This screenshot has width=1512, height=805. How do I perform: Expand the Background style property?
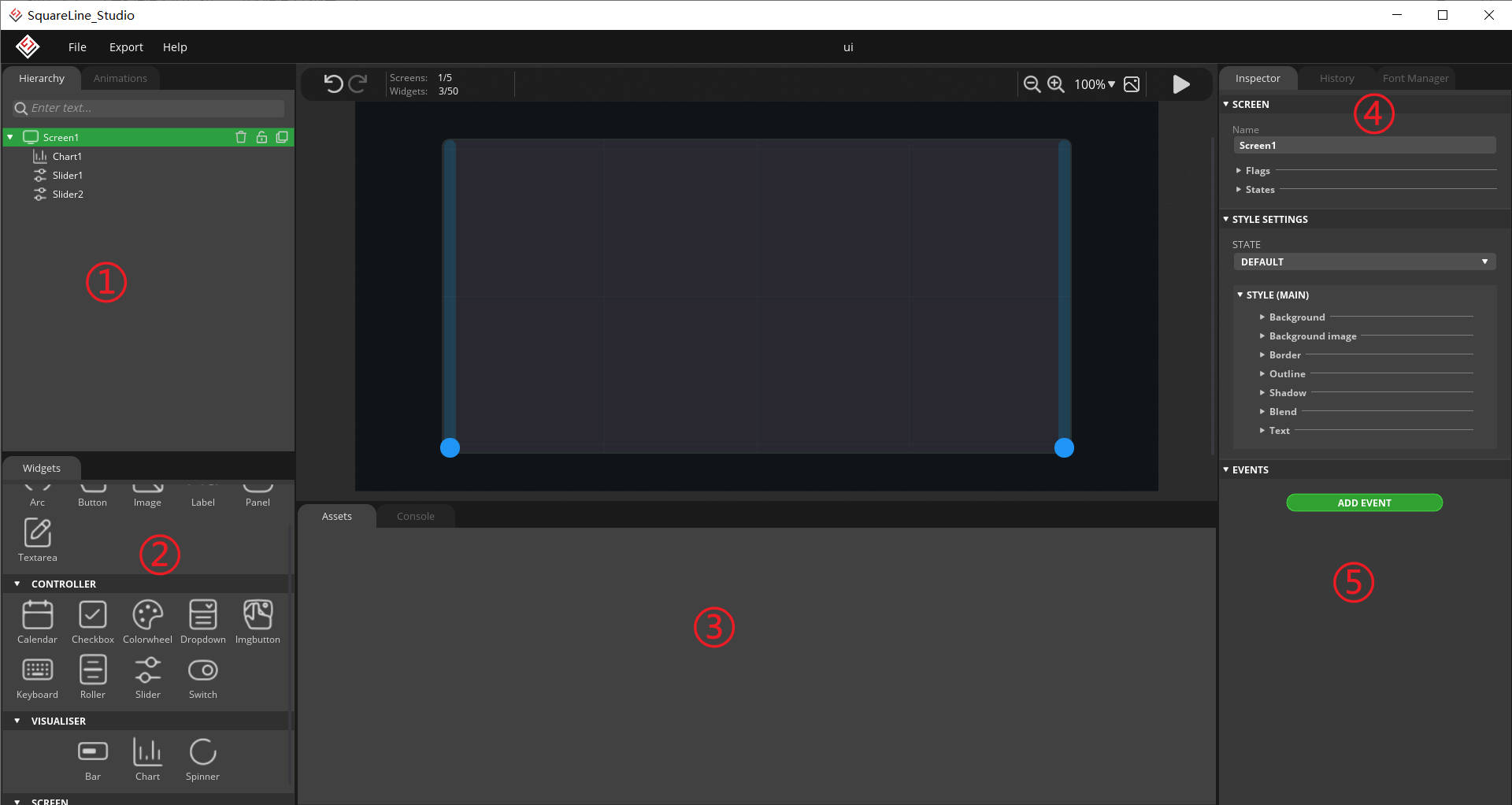[x=1262, y=317]
